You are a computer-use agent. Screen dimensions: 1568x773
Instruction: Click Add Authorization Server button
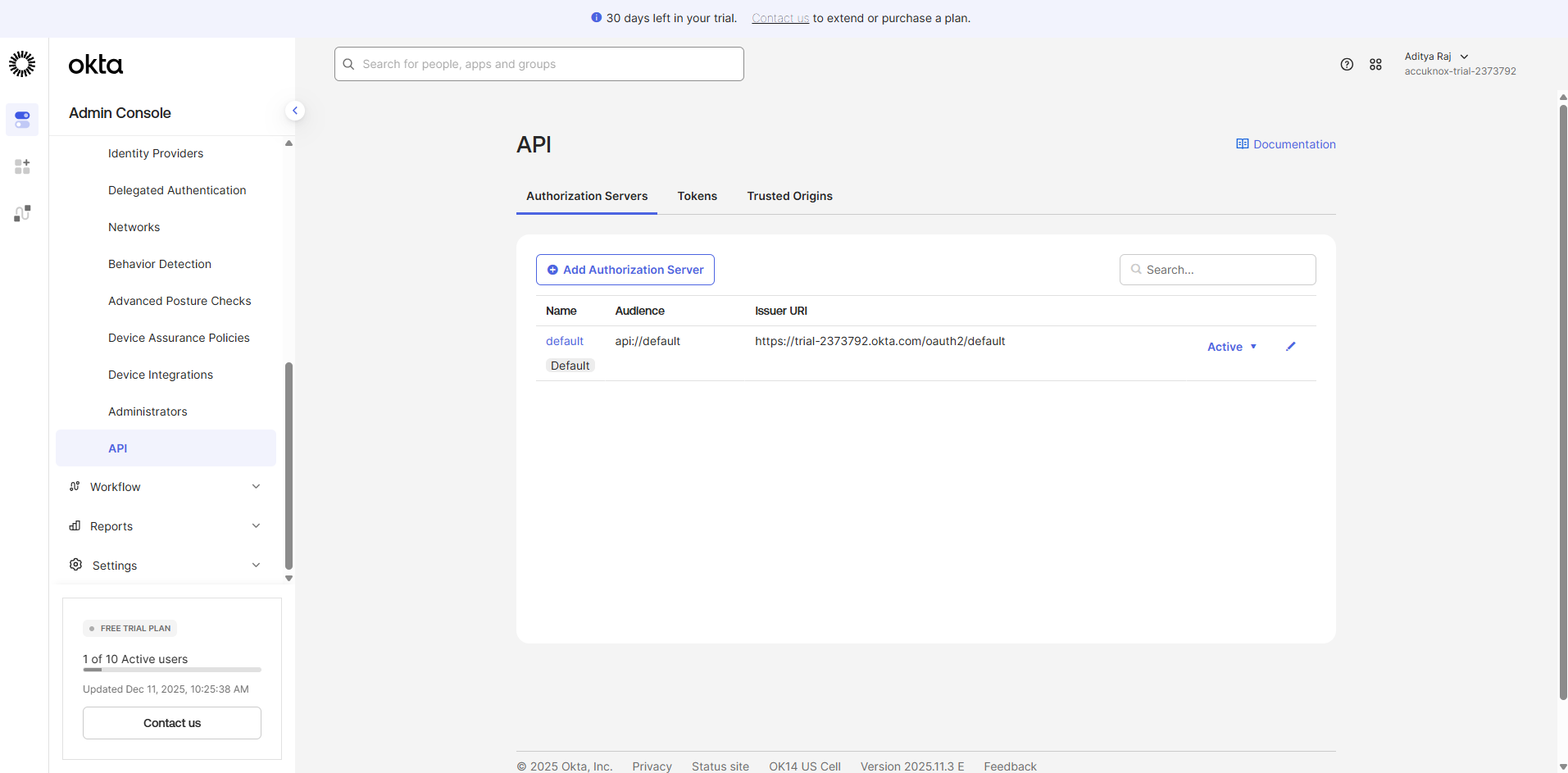(x=625, y=270)
